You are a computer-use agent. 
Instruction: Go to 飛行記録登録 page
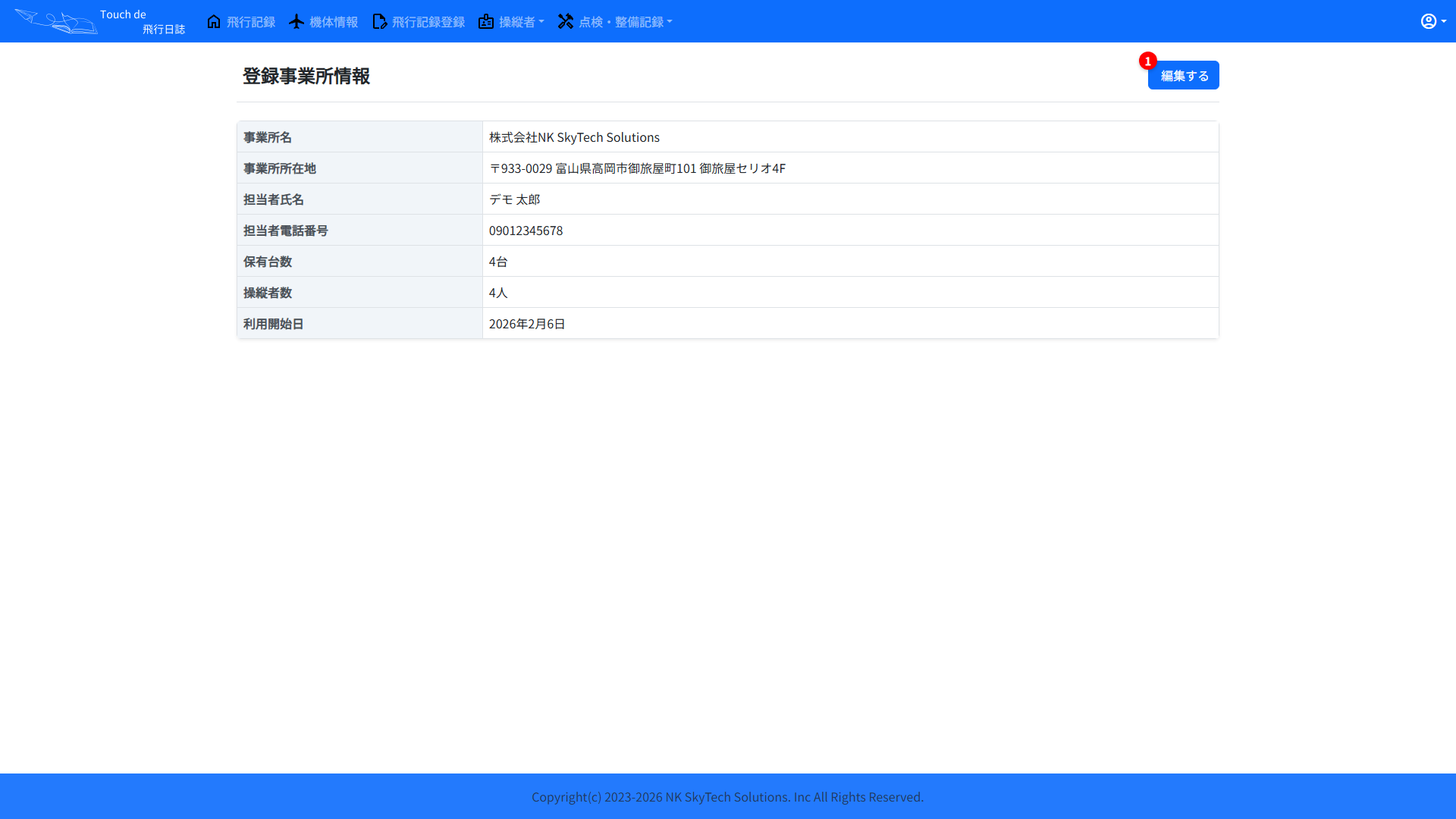click(428, 21)
